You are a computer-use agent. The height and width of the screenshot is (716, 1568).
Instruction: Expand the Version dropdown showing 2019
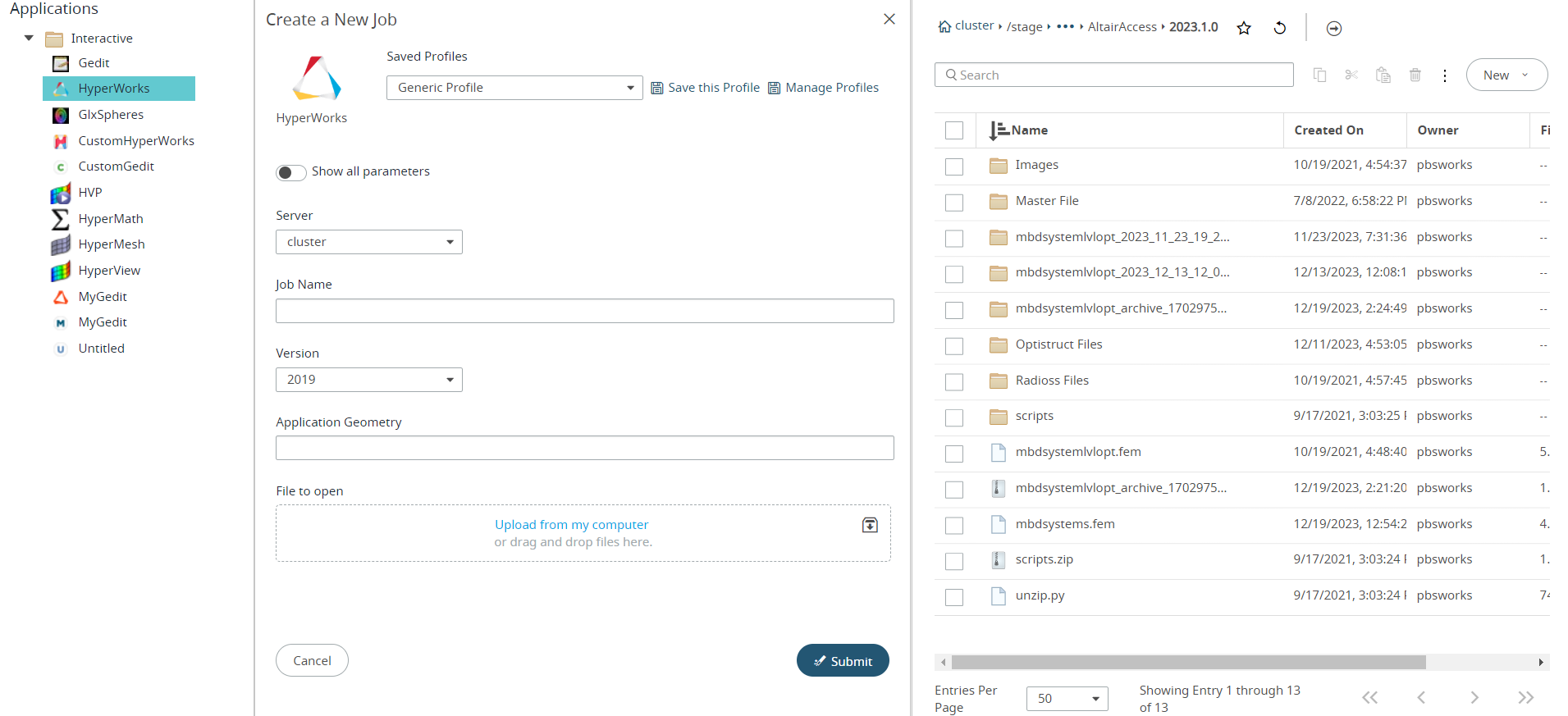(369, 380)
